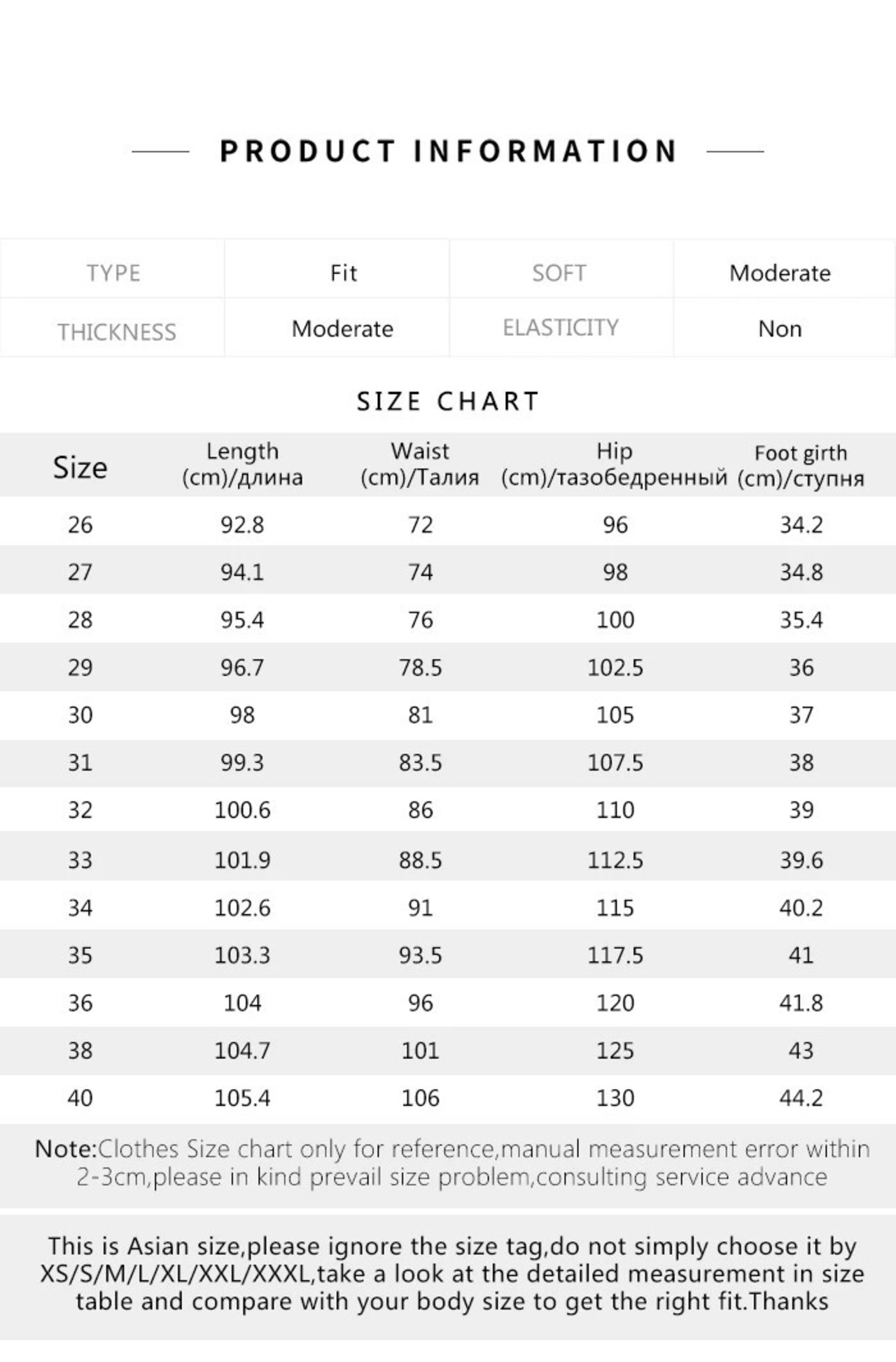Click size 32 in the Size column
Viewport: 896px width, 1362px height.
pyautogui.click(x=80, y=810)
